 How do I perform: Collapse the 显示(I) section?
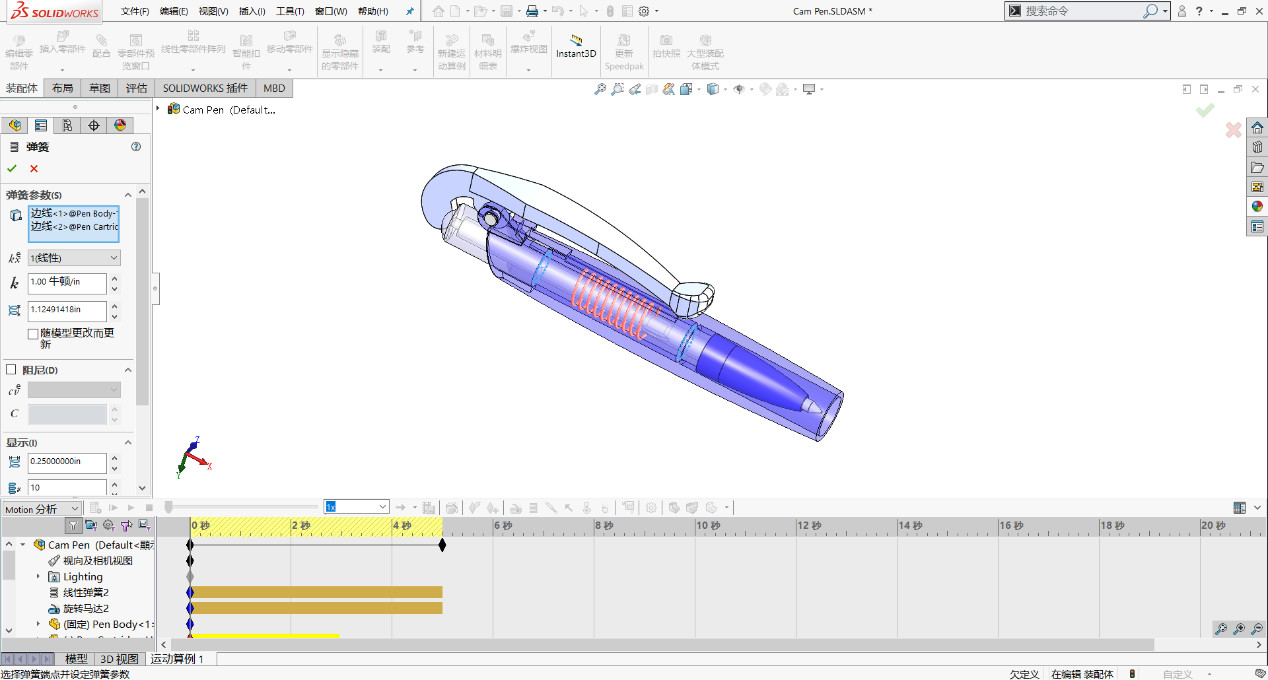point(128,442)
